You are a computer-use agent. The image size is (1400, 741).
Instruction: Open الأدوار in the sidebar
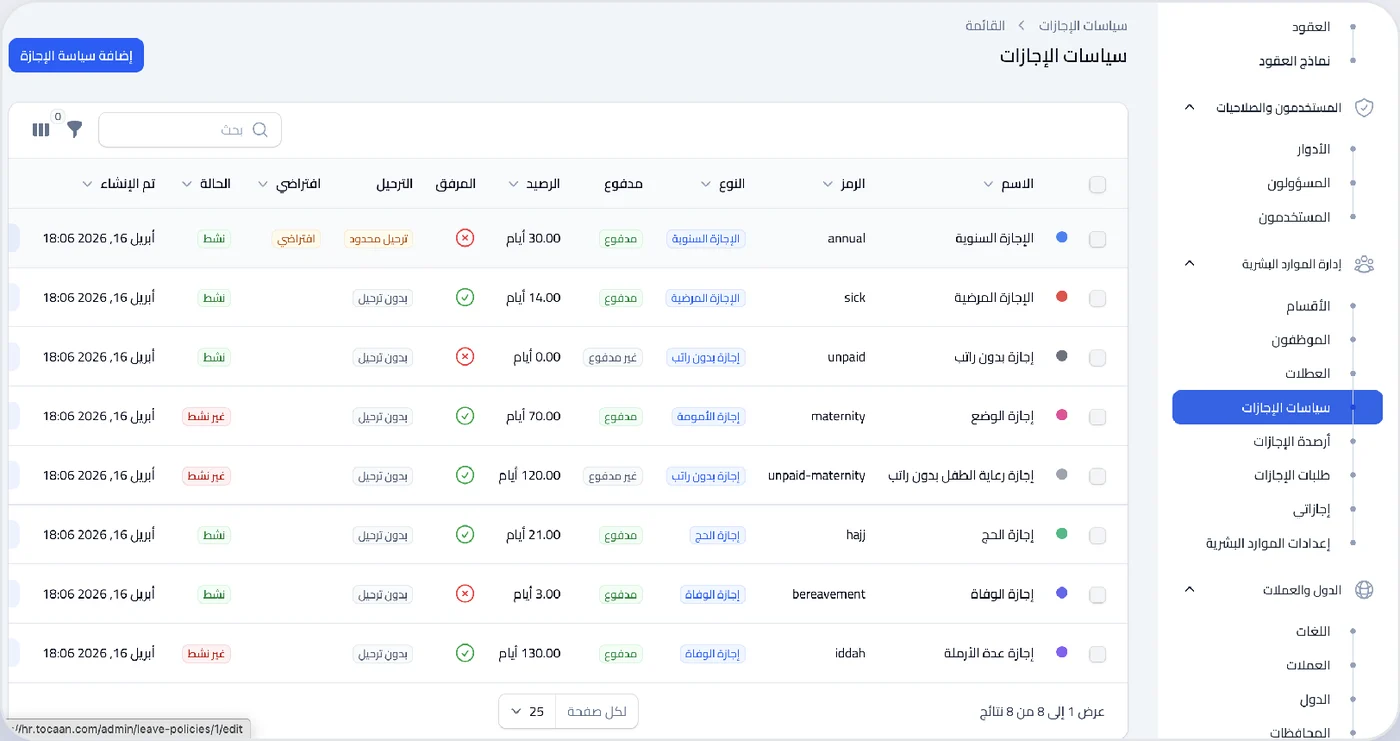1313,149
